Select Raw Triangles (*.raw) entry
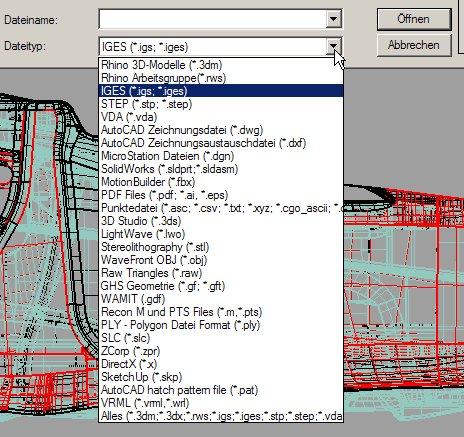Screen dimensions: 464x437 (x=221, y=273)
